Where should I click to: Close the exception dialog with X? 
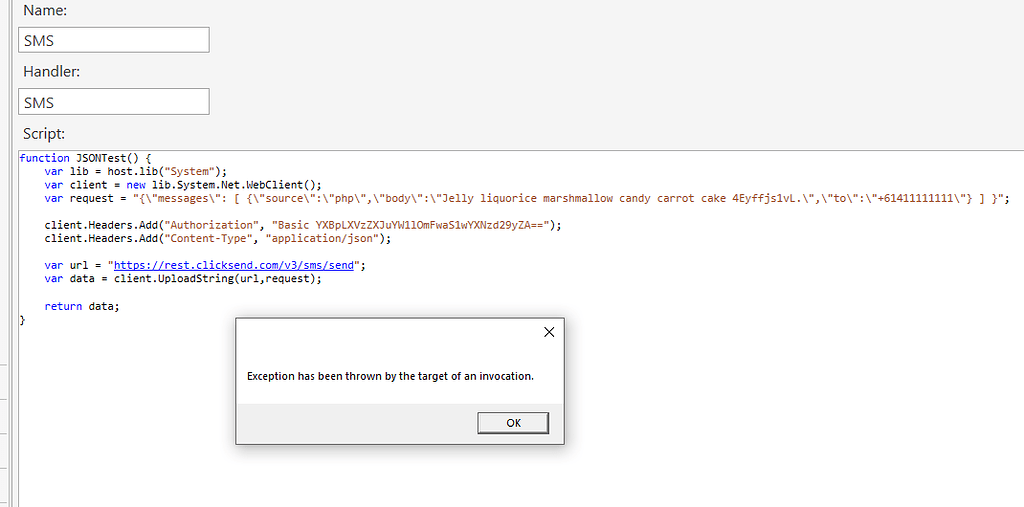click(548, 333)
